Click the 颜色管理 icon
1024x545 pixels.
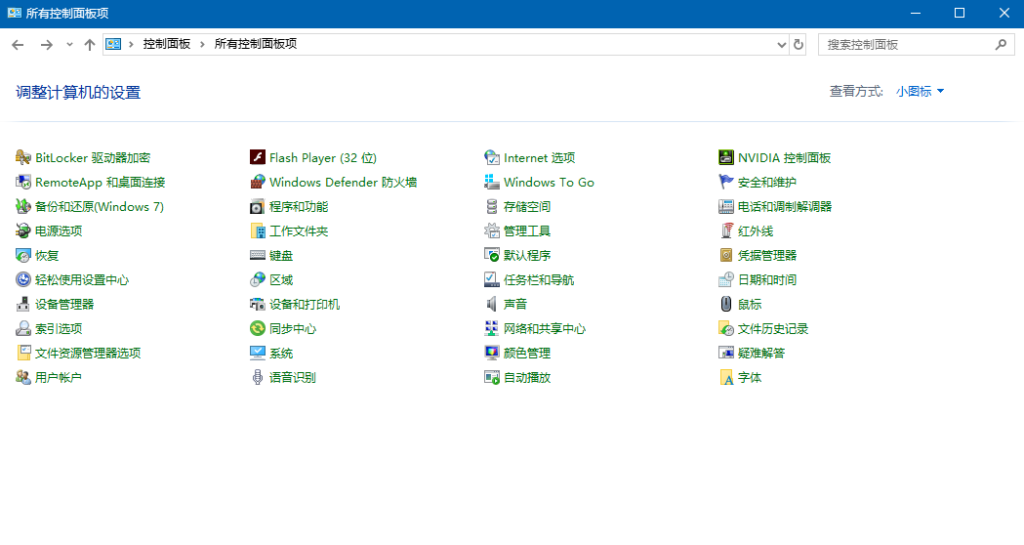point(492,353)
